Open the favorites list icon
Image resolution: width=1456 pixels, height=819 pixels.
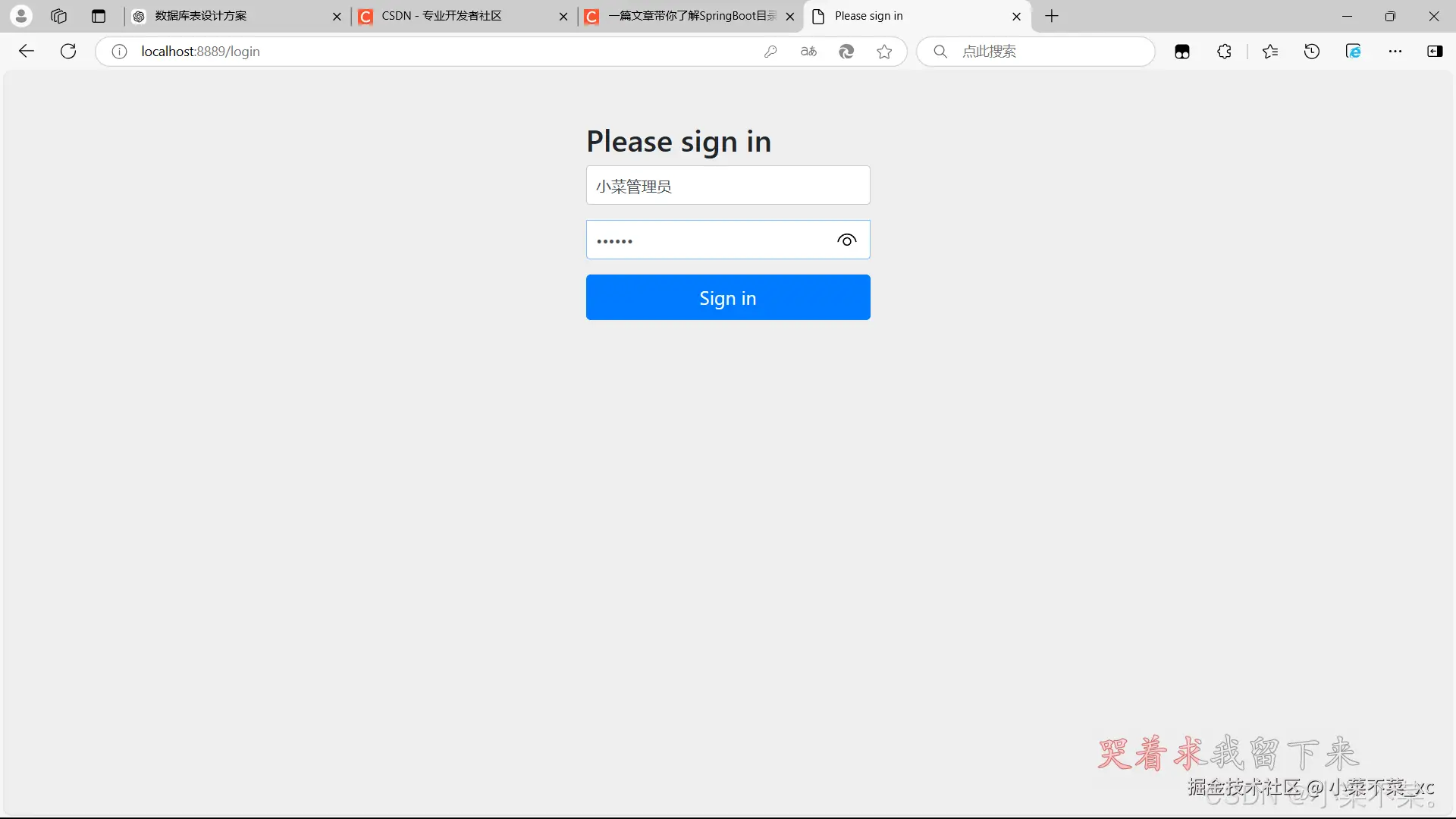click(1270, 52)
